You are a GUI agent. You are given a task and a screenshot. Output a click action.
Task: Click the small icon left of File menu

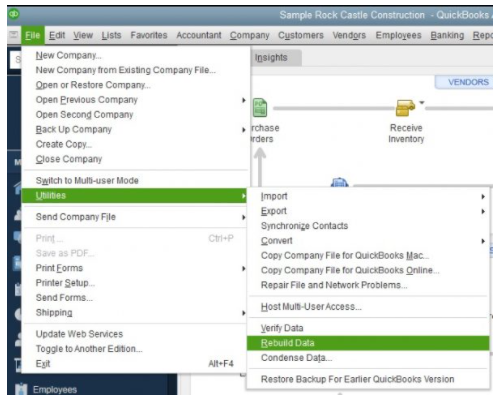[14, 35]
